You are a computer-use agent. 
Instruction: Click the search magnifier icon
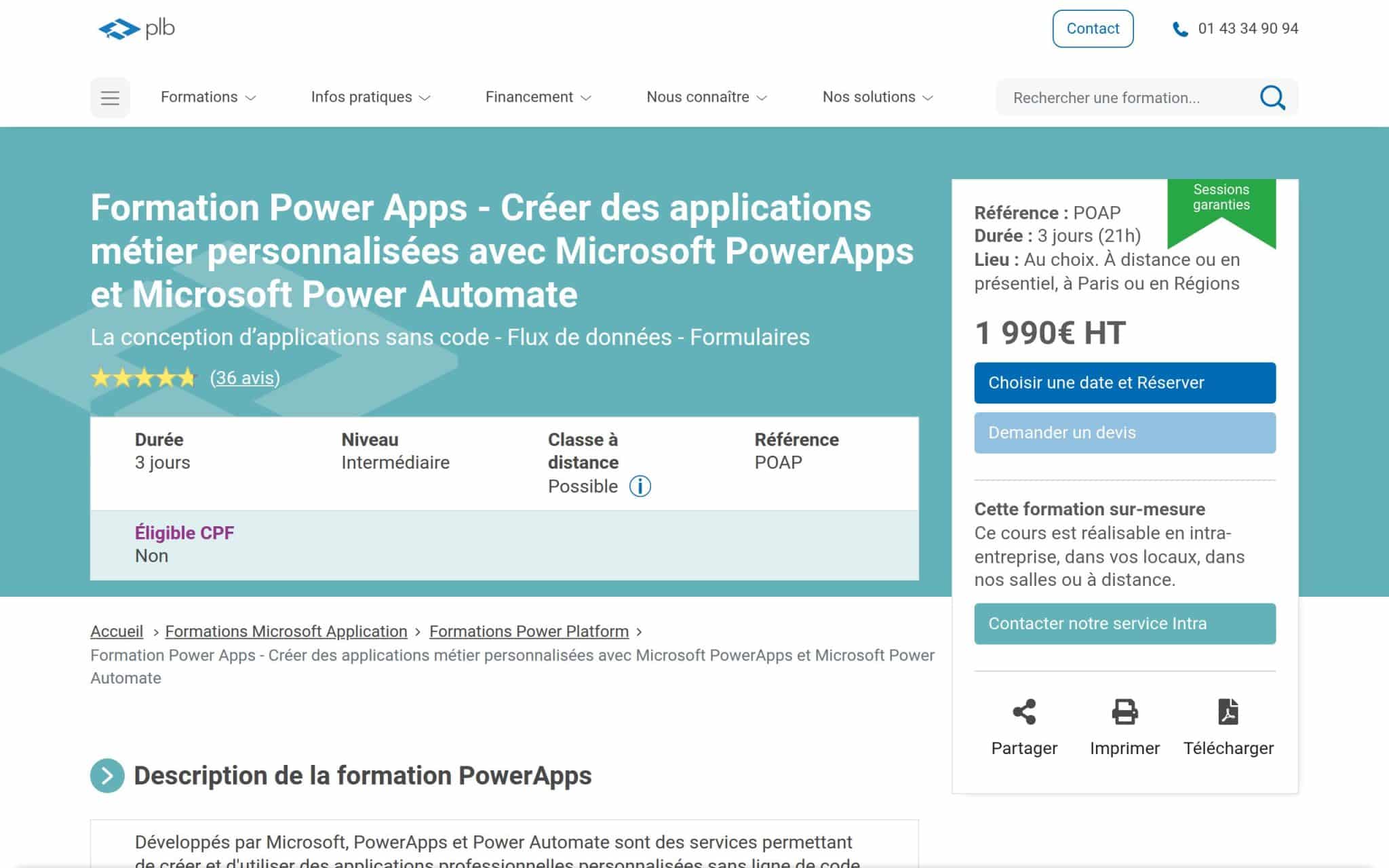(x=1272, y=98)
